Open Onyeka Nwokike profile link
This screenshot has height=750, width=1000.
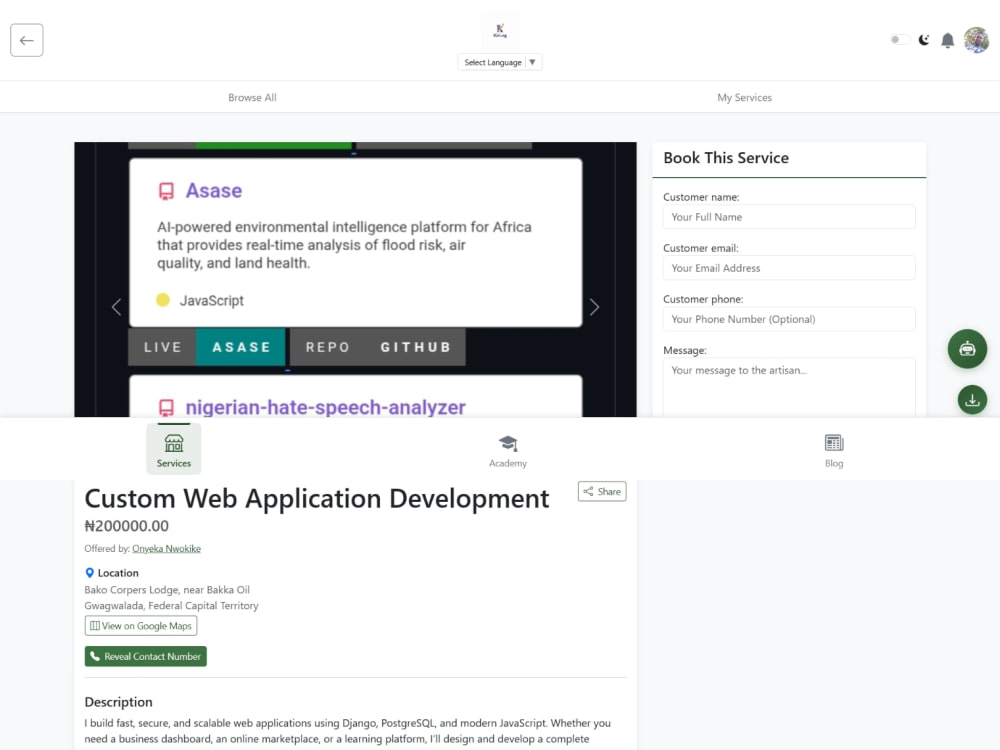tap(166, 548)
